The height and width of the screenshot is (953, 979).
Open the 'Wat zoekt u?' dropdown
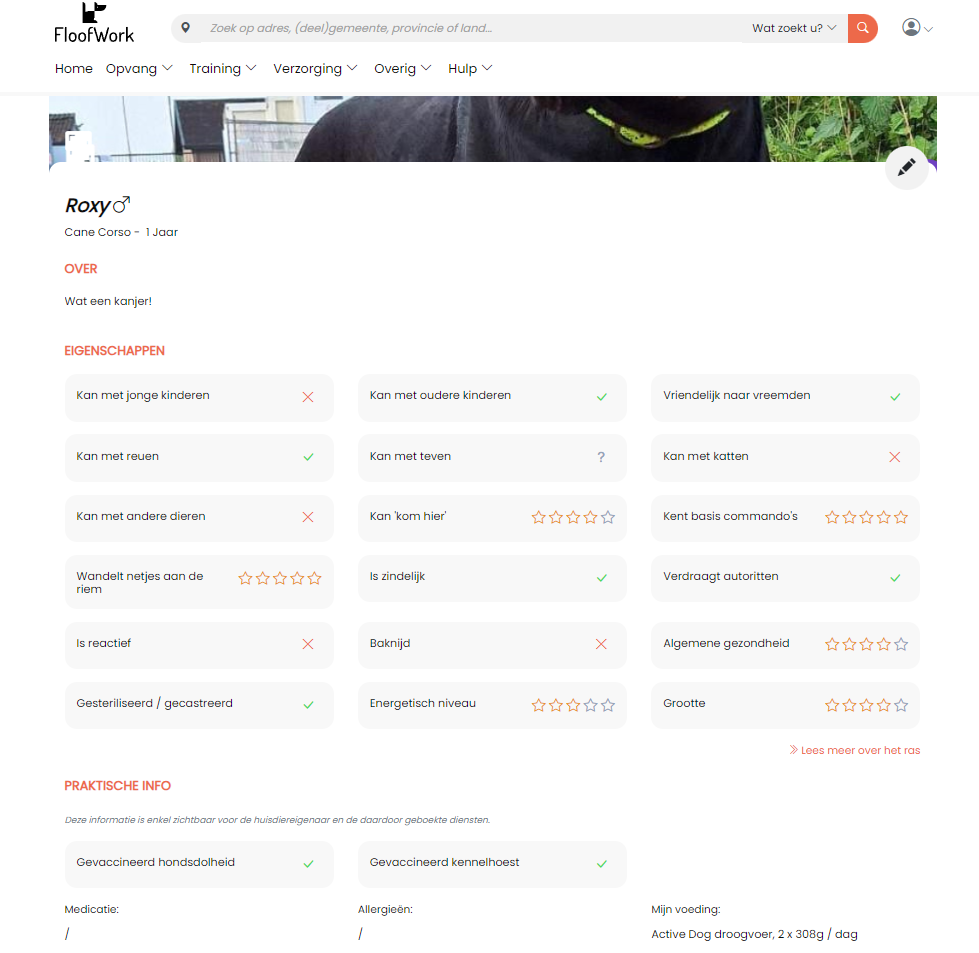tap(794, 28)
